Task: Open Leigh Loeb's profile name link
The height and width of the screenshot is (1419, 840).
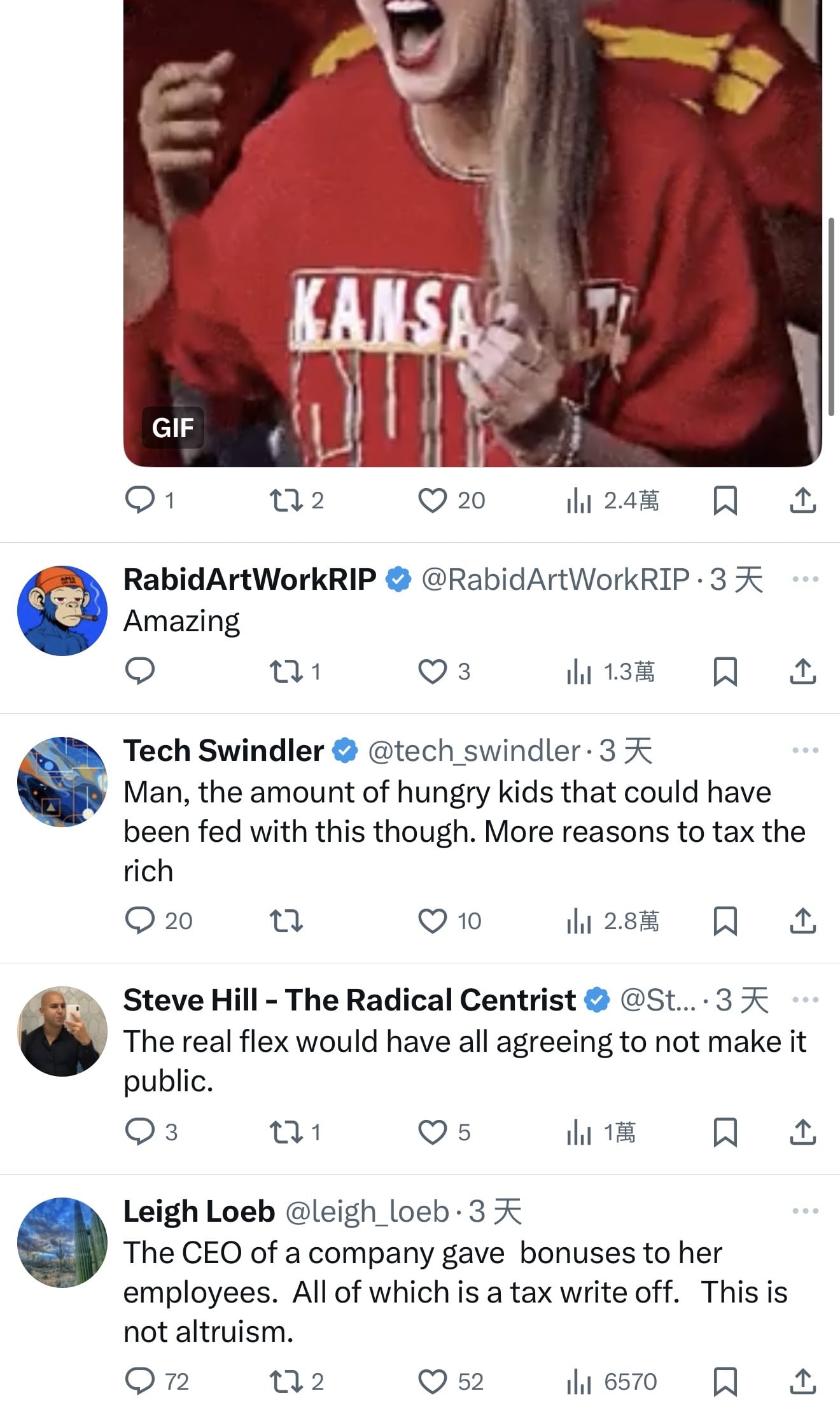Action: tap(199, 1212)
